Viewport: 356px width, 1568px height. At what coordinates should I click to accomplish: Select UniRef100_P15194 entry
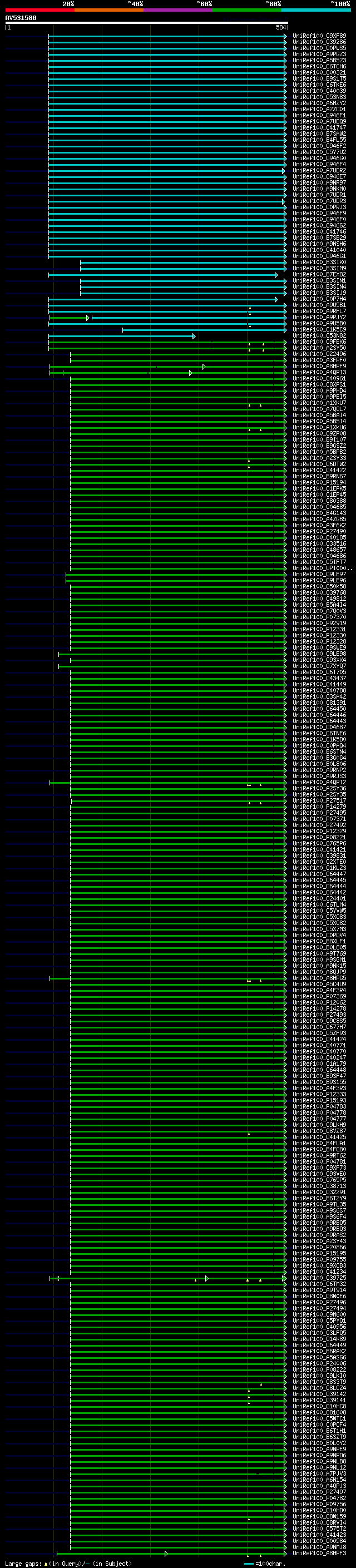tap(319, 482)
